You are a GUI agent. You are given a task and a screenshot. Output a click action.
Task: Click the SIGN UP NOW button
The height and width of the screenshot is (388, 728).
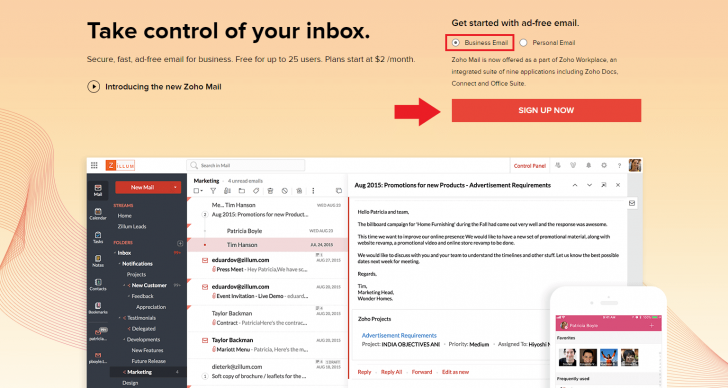pyautogui.click(x=546, y=110)
